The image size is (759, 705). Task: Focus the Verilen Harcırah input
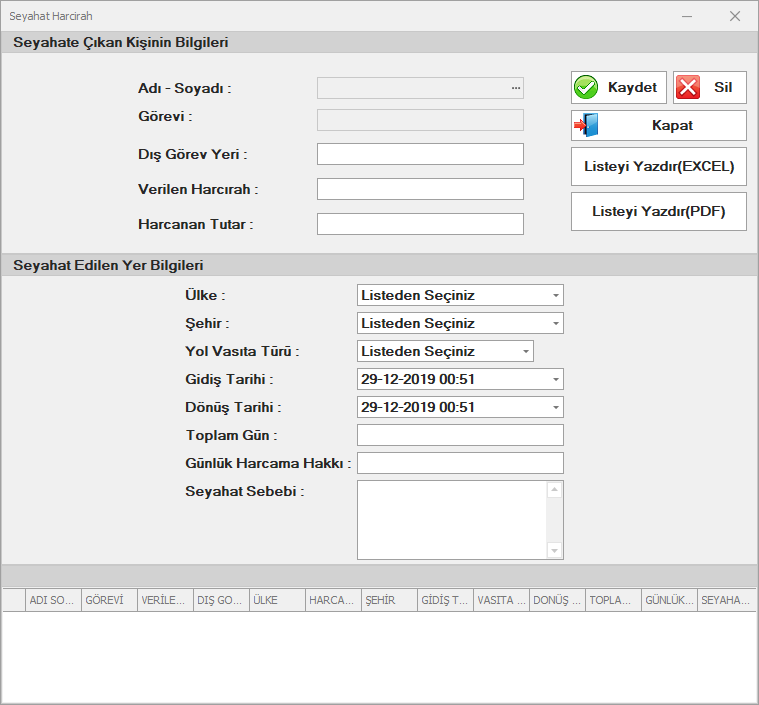tap(420, 189)
